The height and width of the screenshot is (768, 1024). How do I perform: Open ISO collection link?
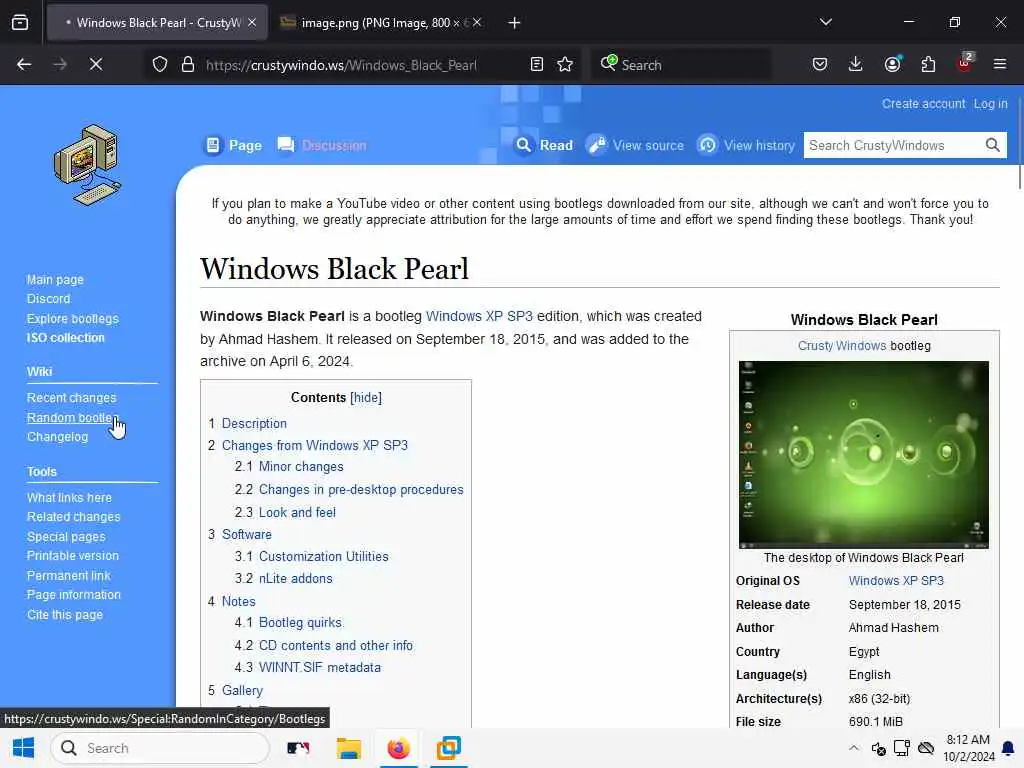(x=65, y=338)
